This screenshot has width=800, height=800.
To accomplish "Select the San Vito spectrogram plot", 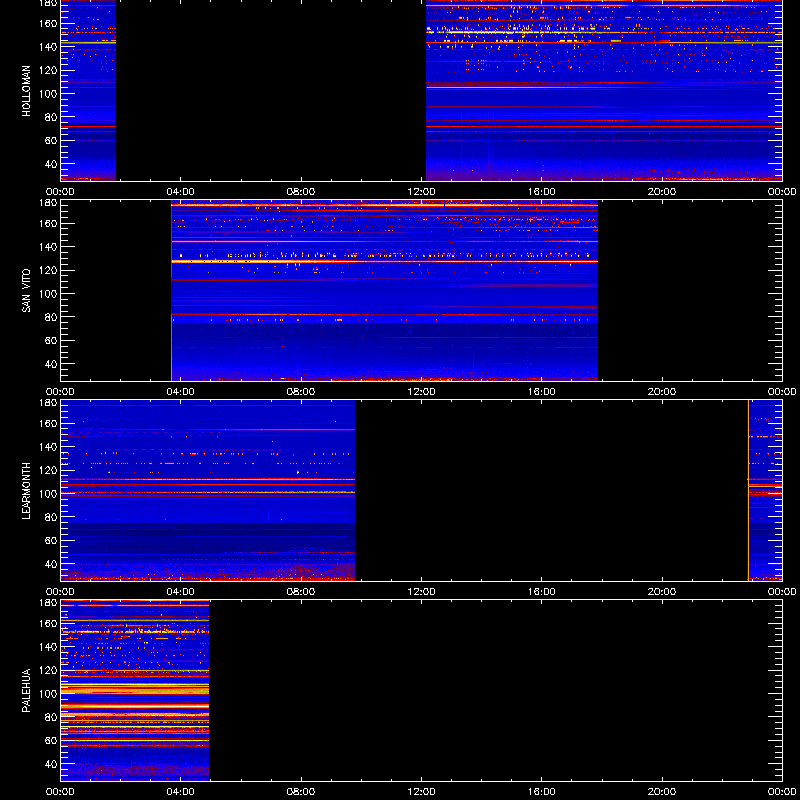I will click(x=384, y=291).
